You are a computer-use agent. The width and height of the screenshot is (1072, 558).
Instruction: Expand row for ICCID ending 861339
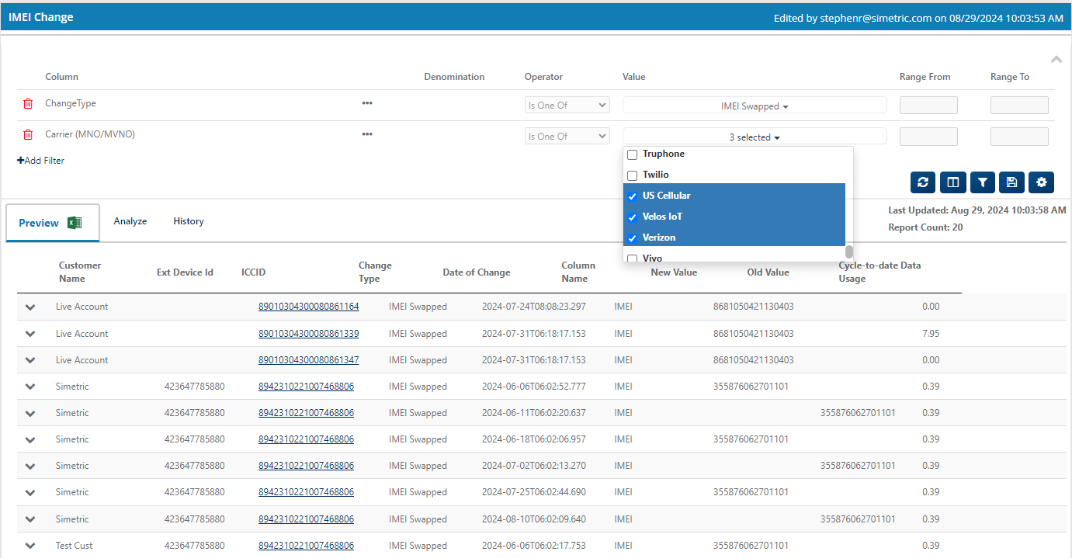point(30,334)
